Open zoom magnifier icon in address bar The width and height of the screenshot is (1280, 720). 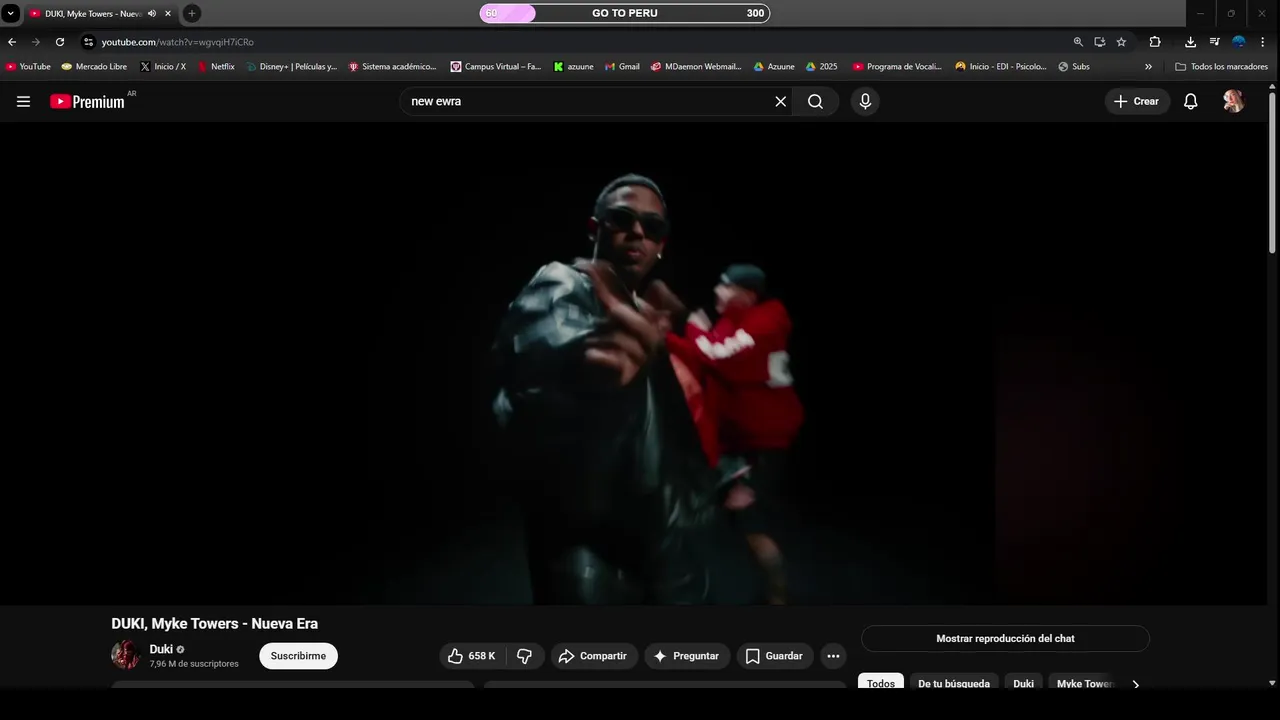(x=1078, y=42)
